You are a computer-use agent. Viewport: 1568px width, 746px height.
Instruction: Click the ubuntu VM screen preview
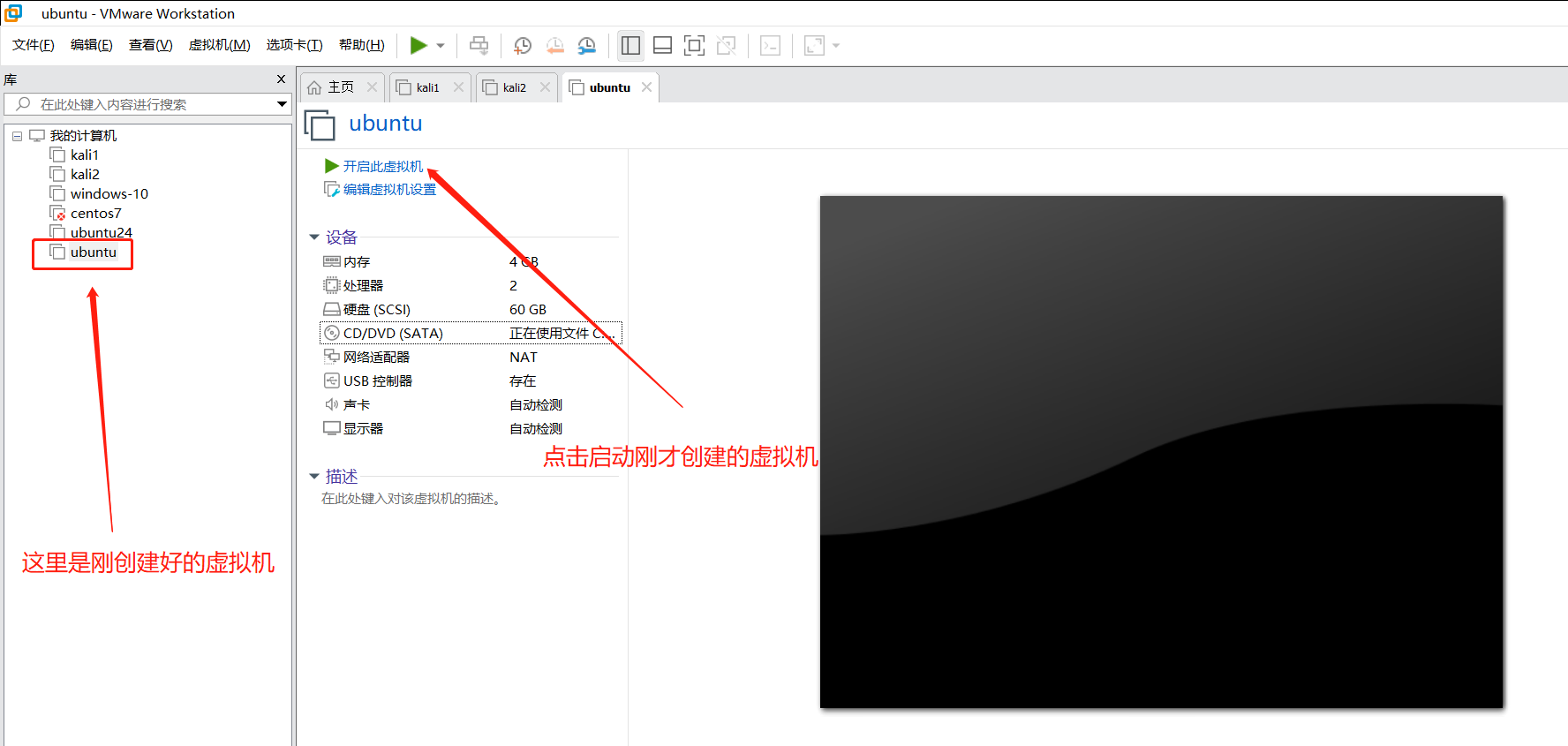(1161, 452)
